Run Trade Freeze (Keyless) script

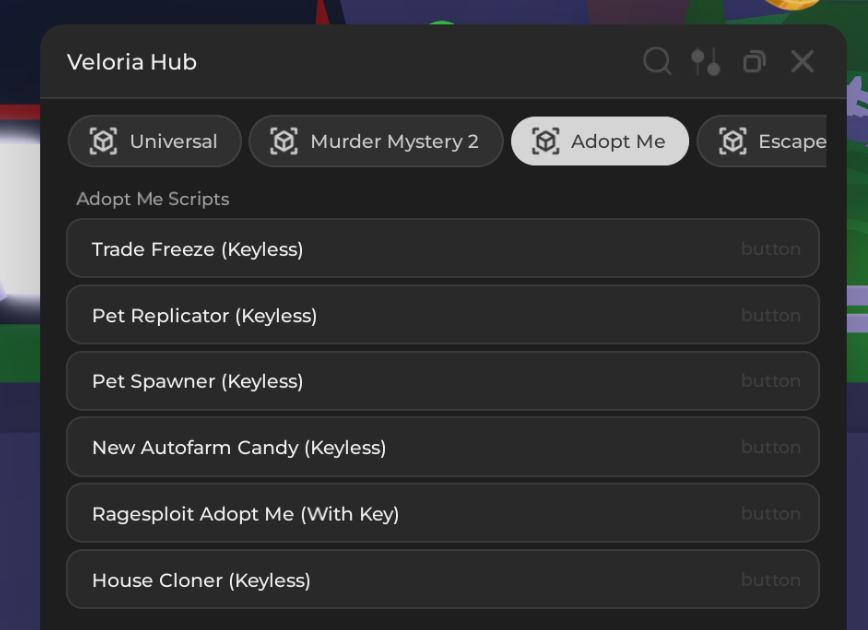pos(443,248)
